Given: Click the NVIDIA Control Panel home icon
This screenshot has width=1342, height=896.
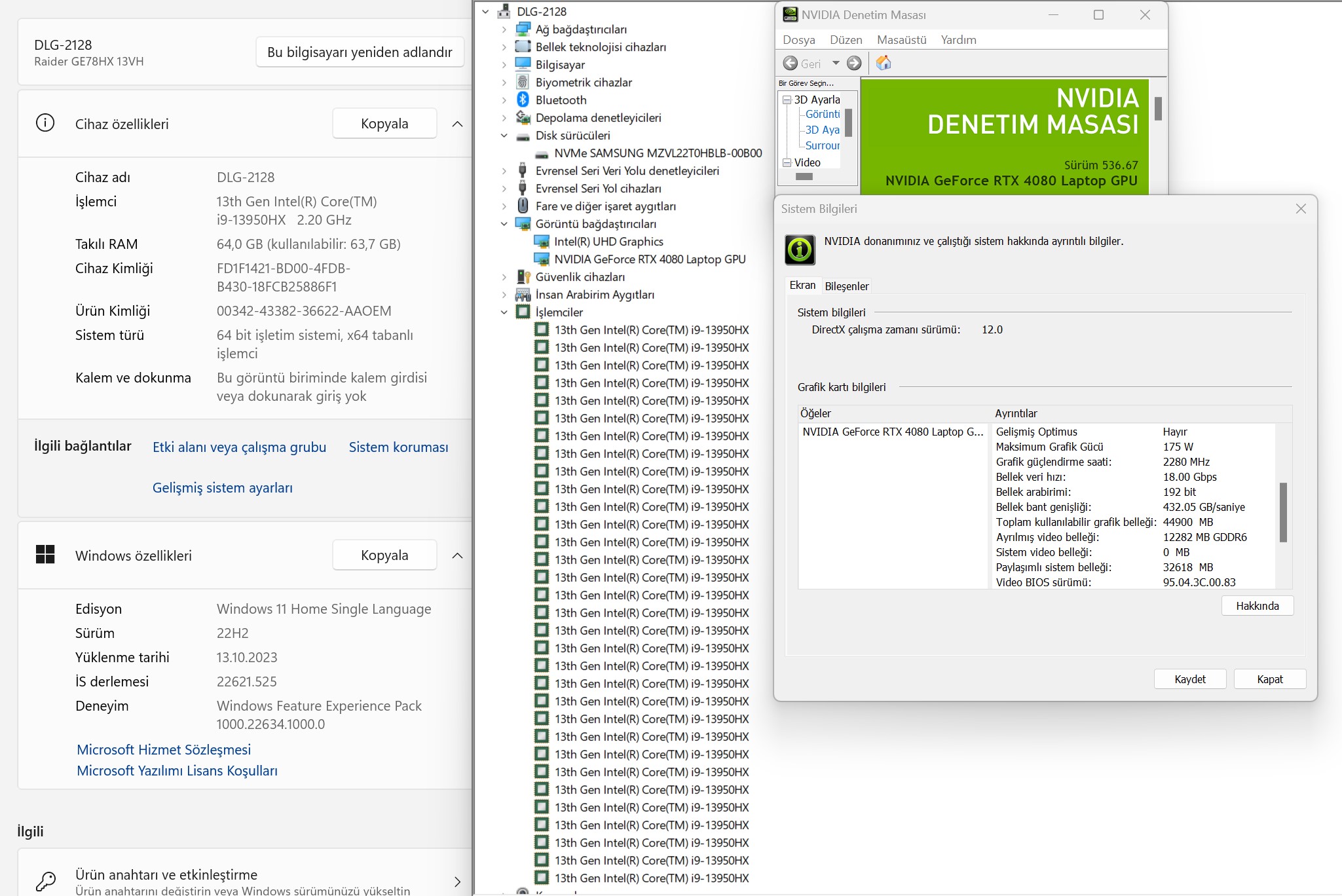Looking at the screenshot, I should pyautogui.click(x=884, y=63).
